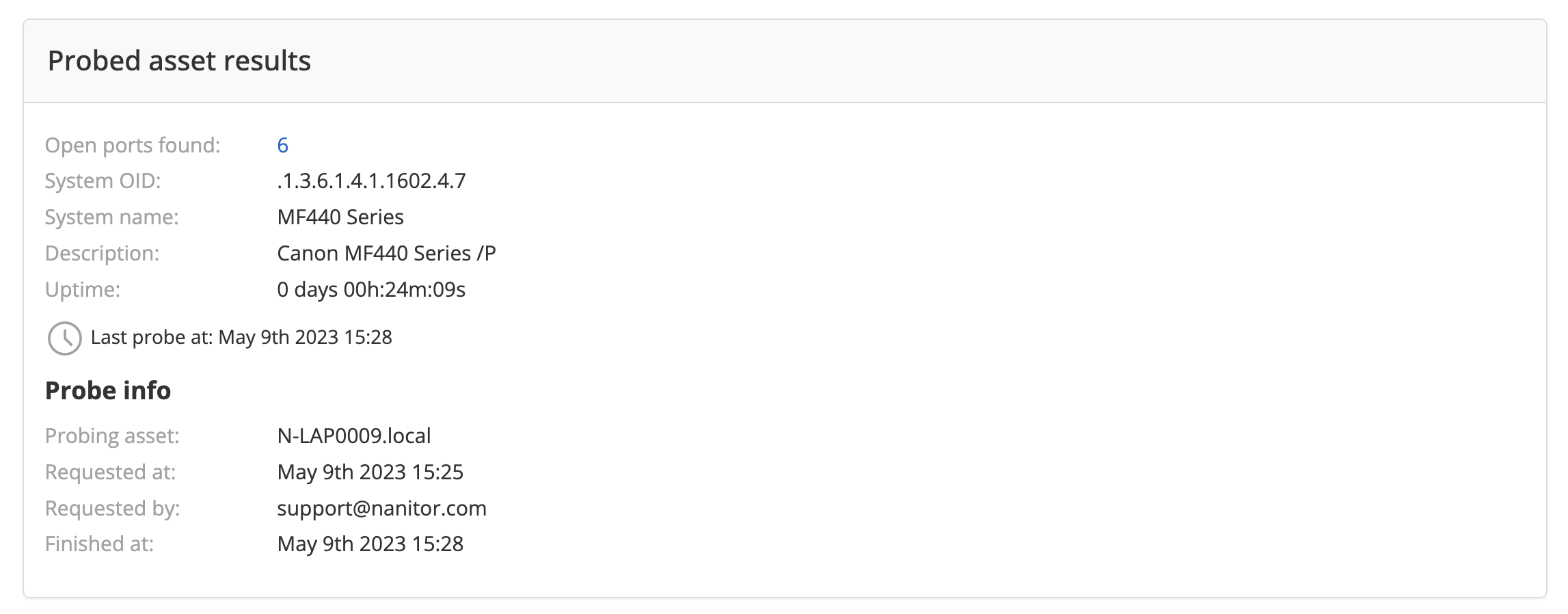
Task: Click the System OID label
Action: pyautogui.click(x=103, y=181)
